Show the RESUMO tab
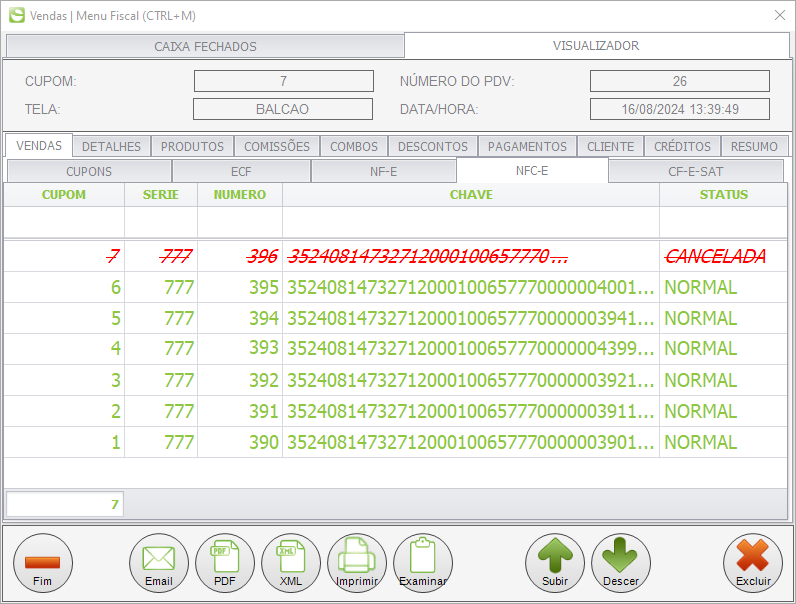The image size is (796, 604). (x=754, y=147)
